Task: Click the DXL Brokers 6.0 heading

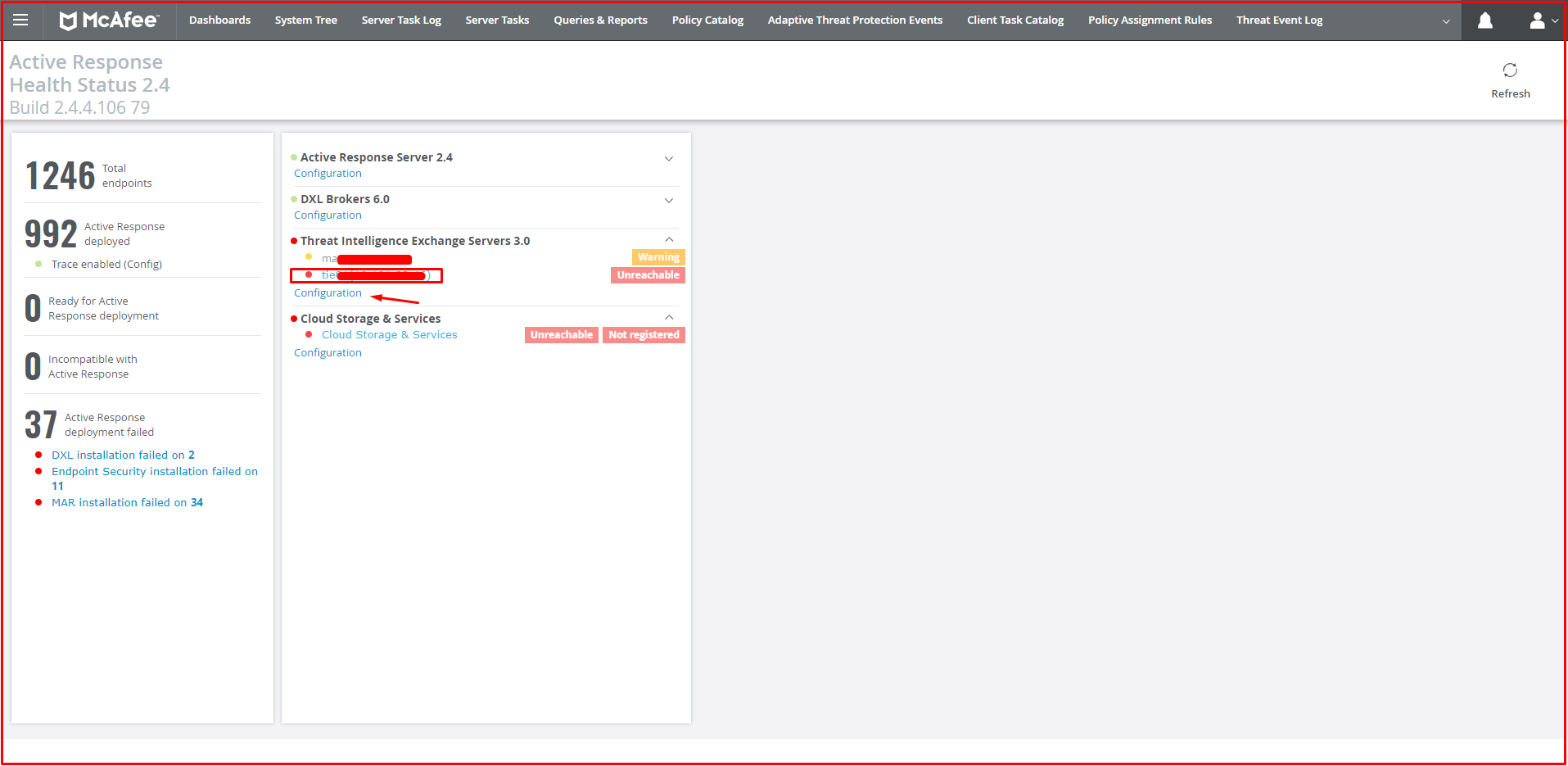Action: [x=345, y=199]
